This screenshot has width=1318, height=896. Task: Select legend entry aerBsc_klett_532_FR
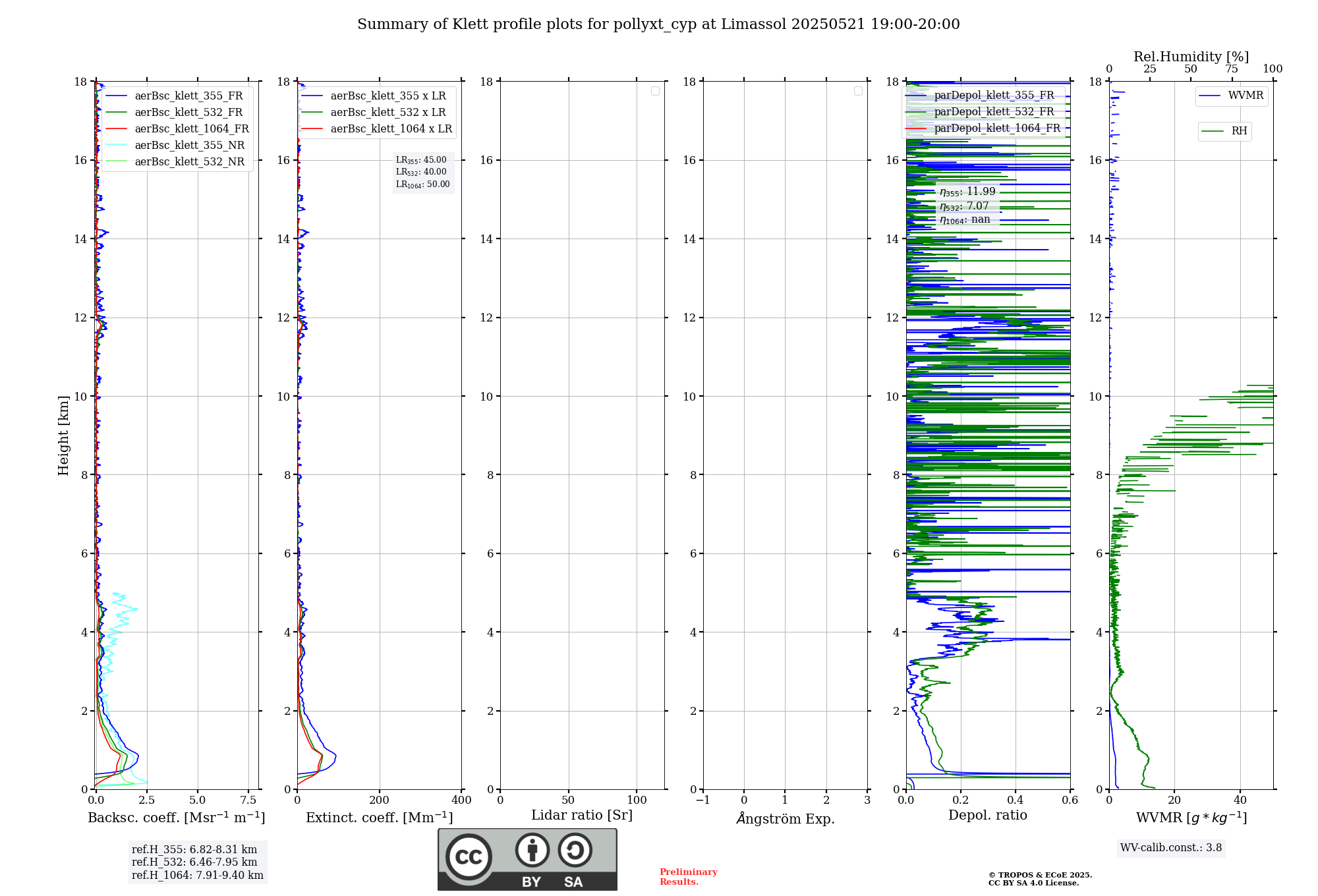(x=176, y=113)
